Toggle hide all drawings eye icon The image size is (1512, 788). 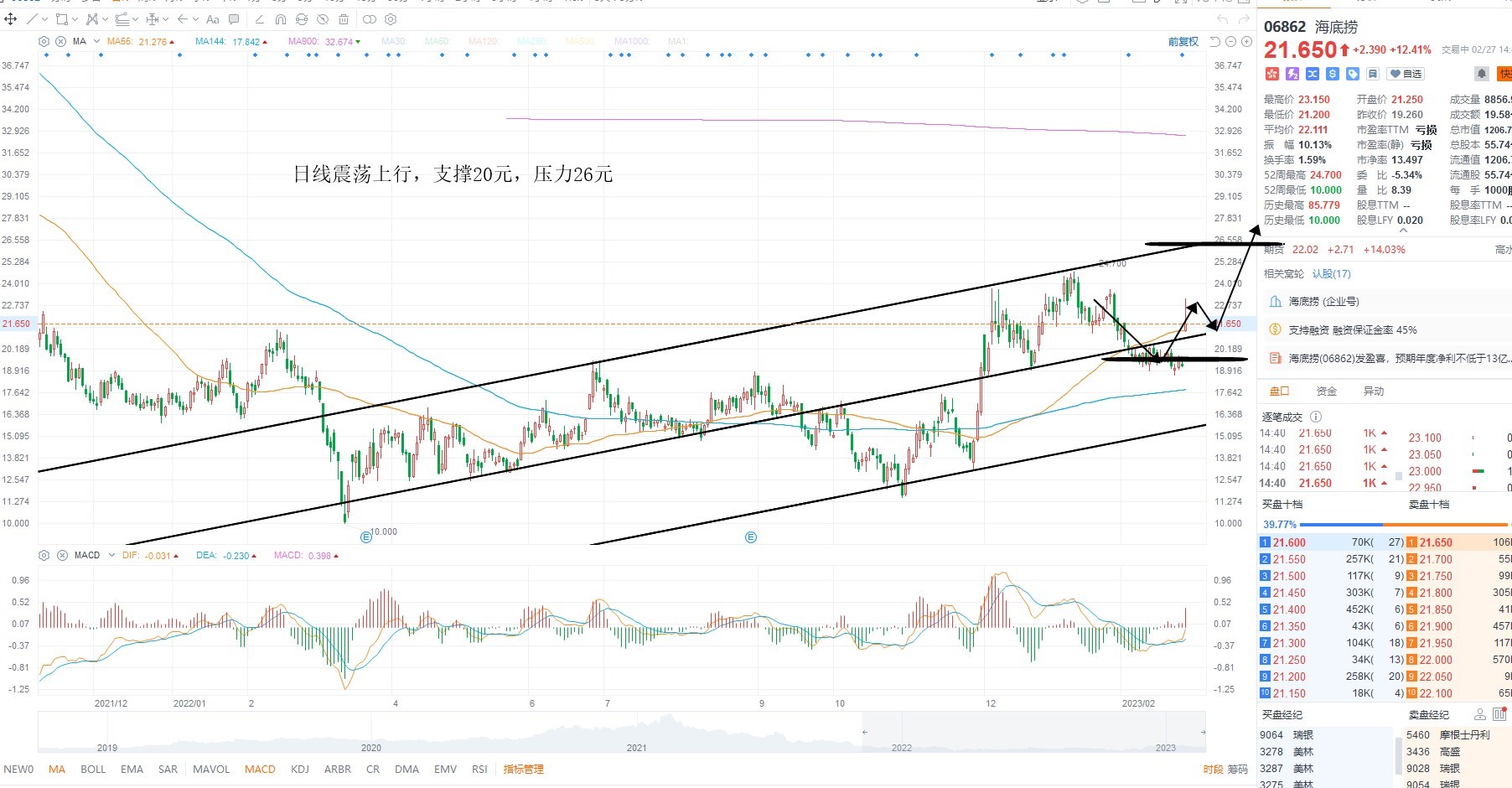[323, 18]
